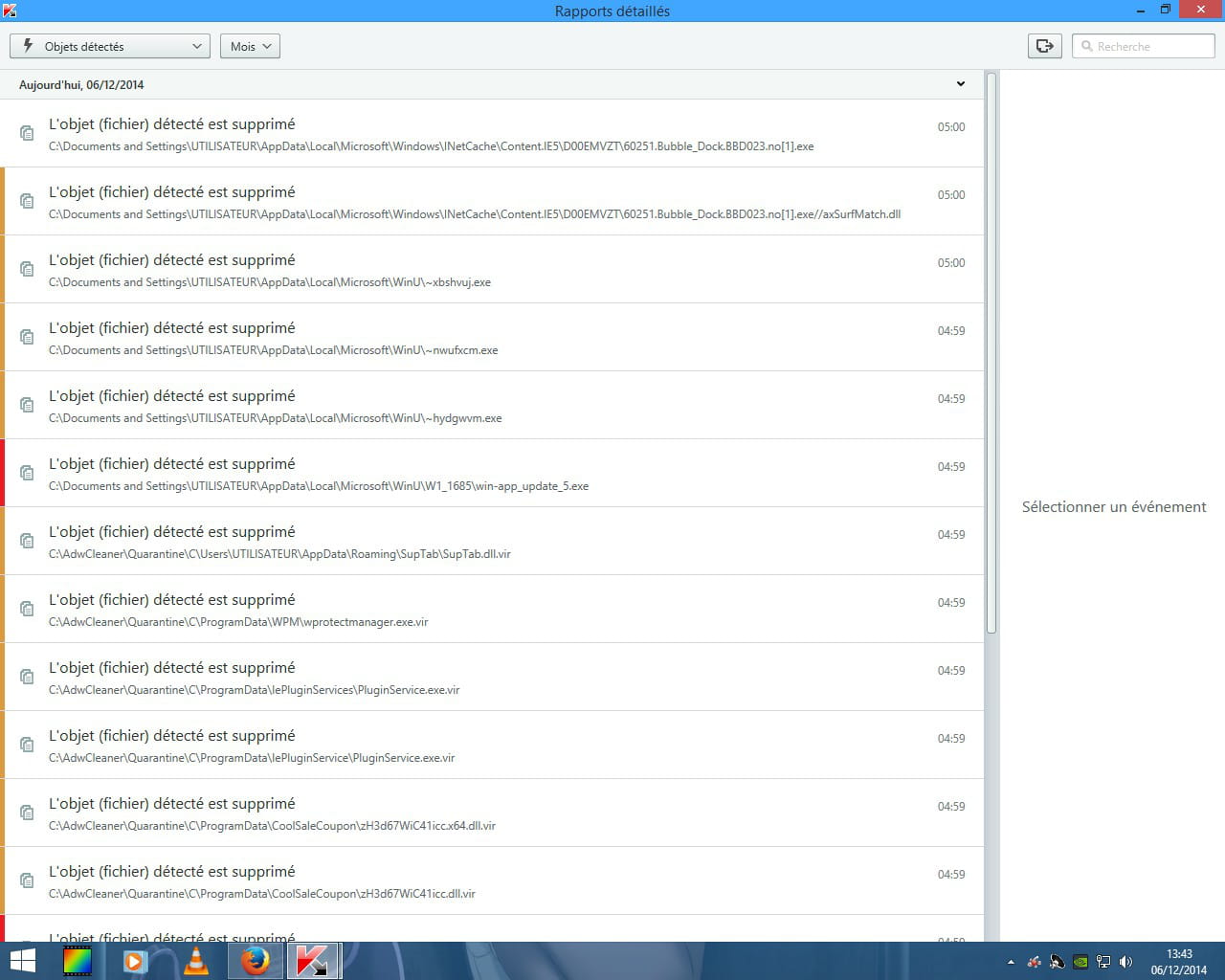The height and width of the screenshot is (980, 1225).
Task: Click the NVIDIA tray icon
Action: 1080,962
